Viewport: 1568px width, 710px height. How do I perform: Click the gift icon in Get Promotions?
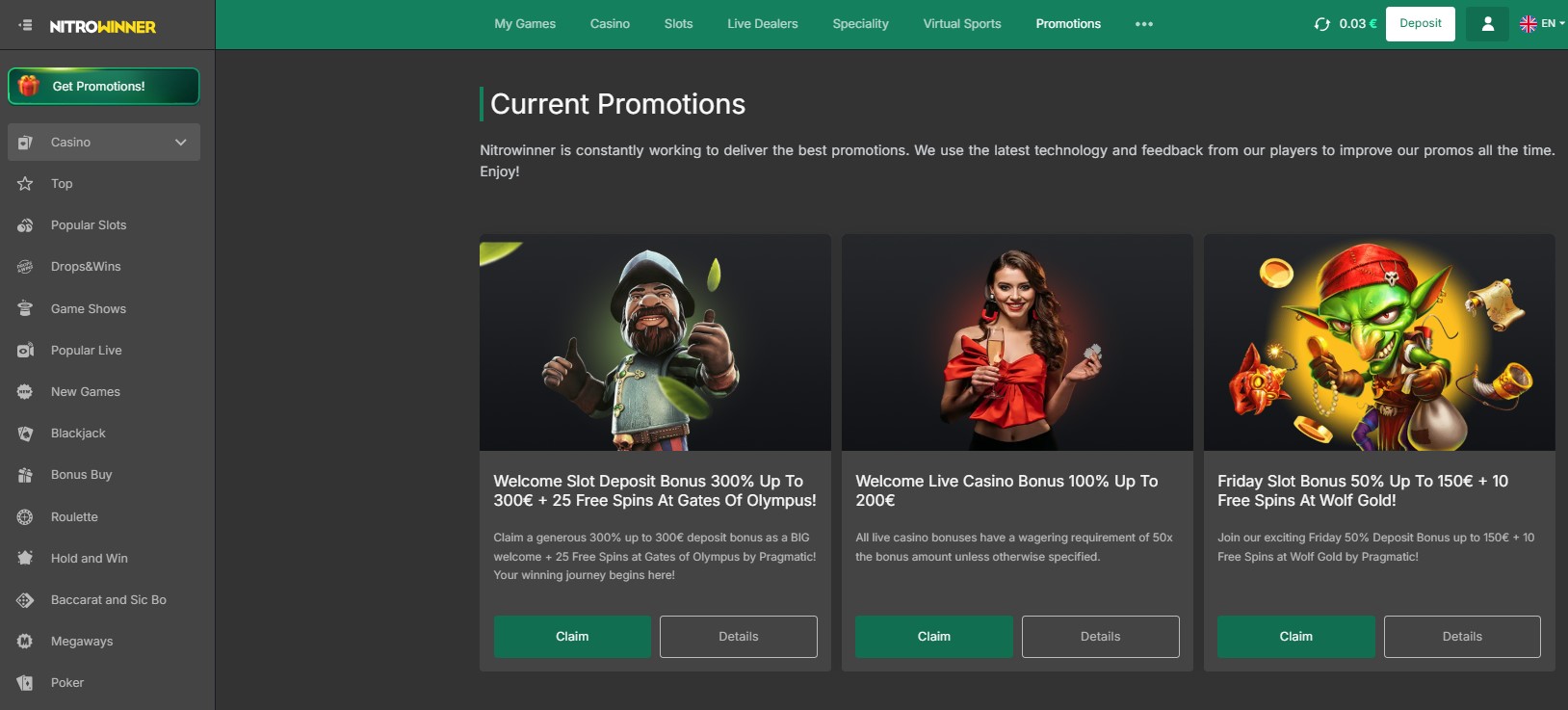pyautogui.click(x=29, y=86)
